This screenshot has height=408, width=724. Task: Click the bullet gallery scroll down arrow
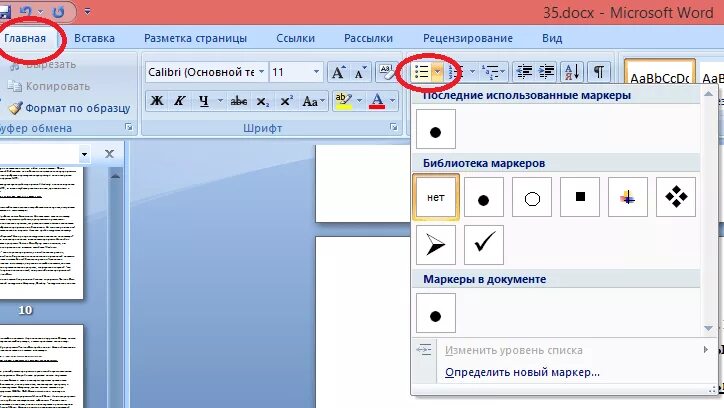pos(708,328)
